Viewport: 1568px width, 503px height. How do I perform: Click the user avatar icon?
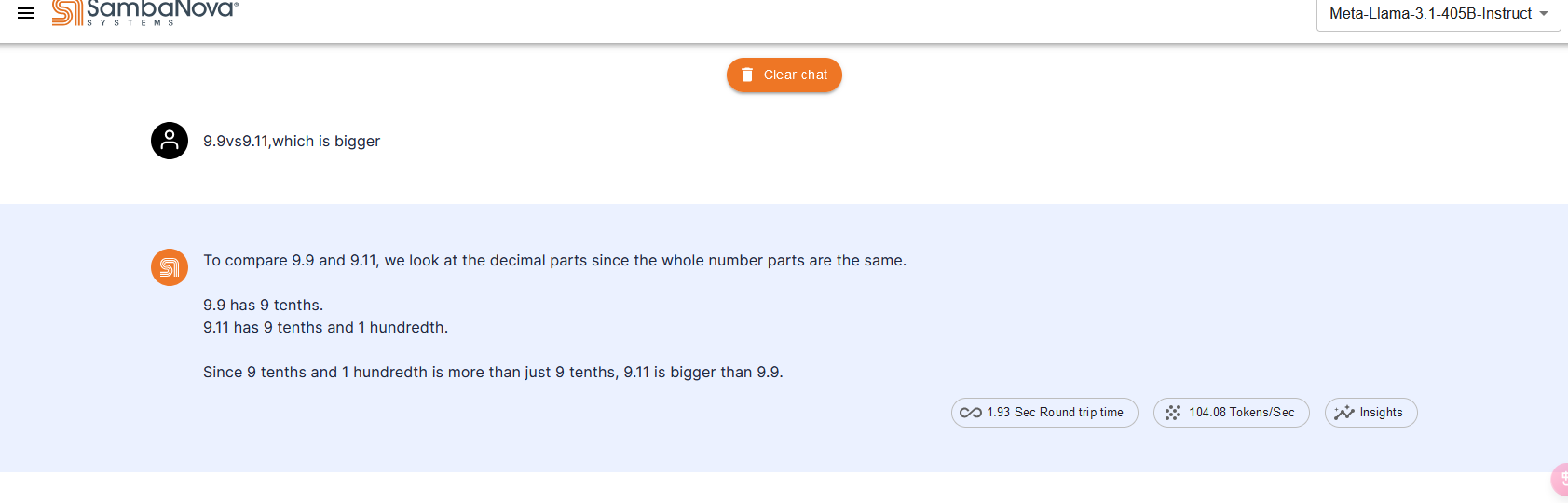tap(170, 141)
